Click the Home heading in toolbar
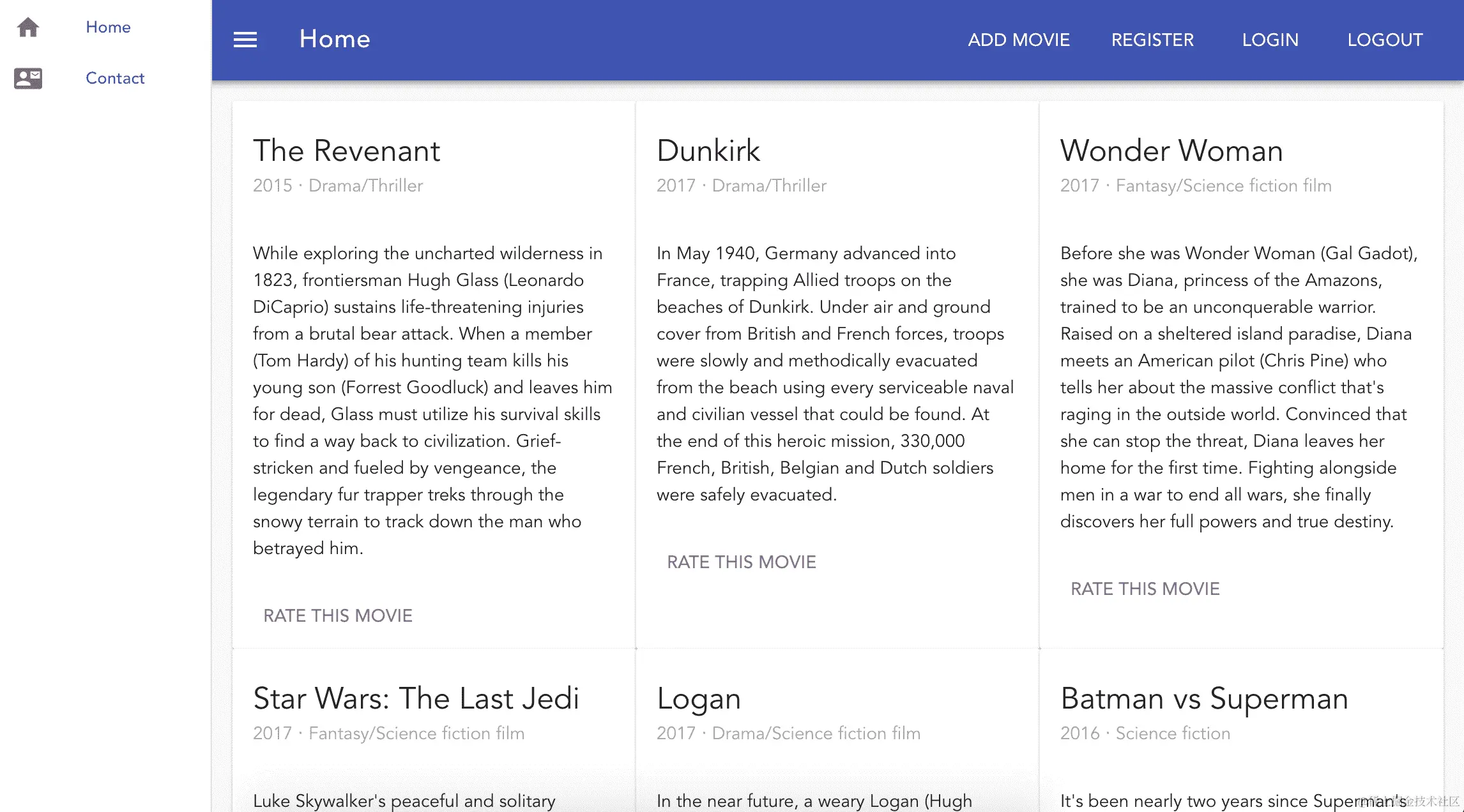The image size is (1464, 812). pos(335,39)
